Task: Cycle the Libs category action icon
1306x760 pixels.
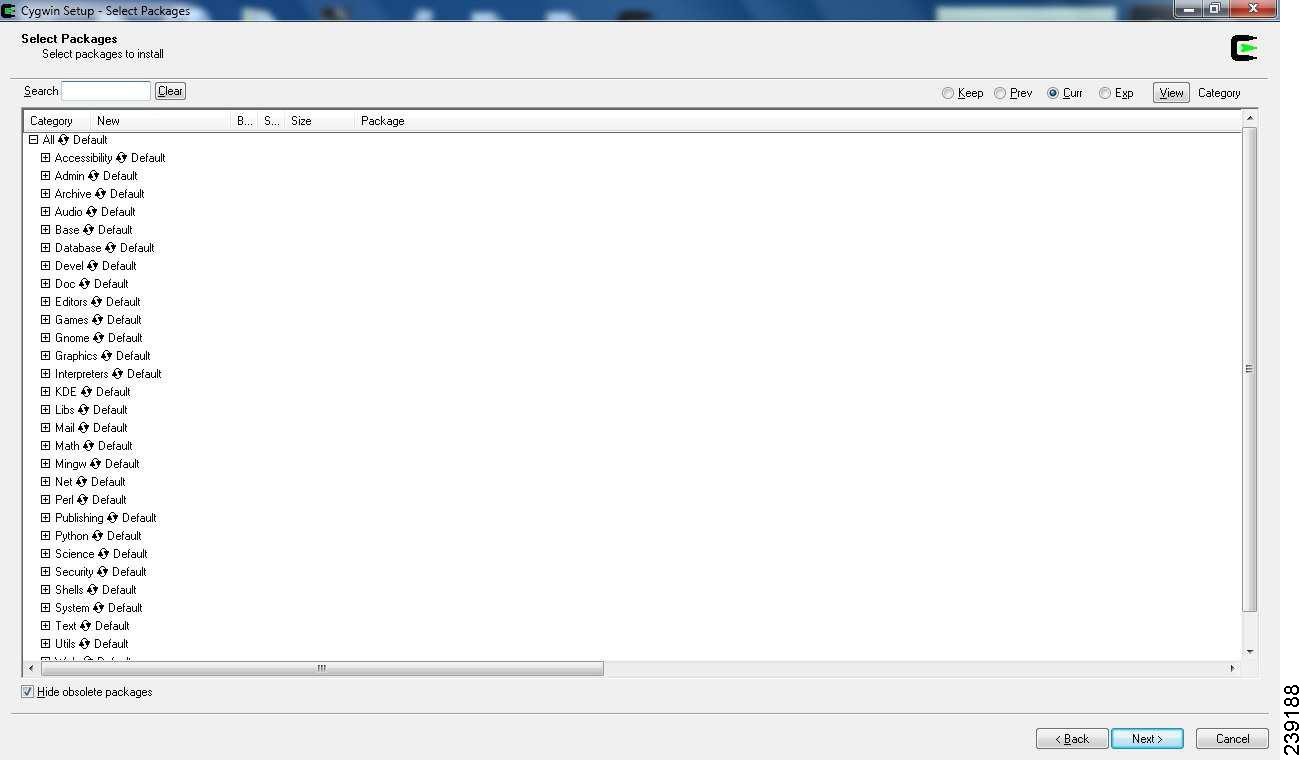Action: click(84, 410)
